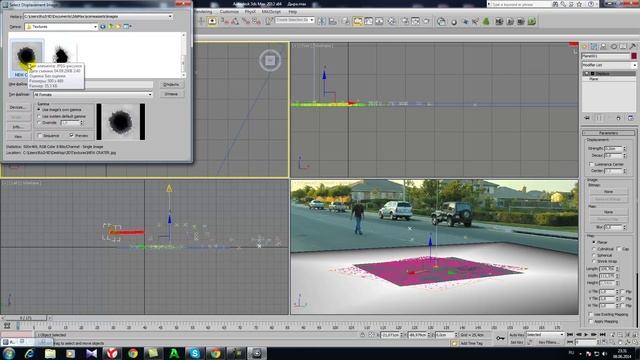The image size is (640, 360).
Task: Open the Textures folder dropdown
Action: tap(95, 27)
